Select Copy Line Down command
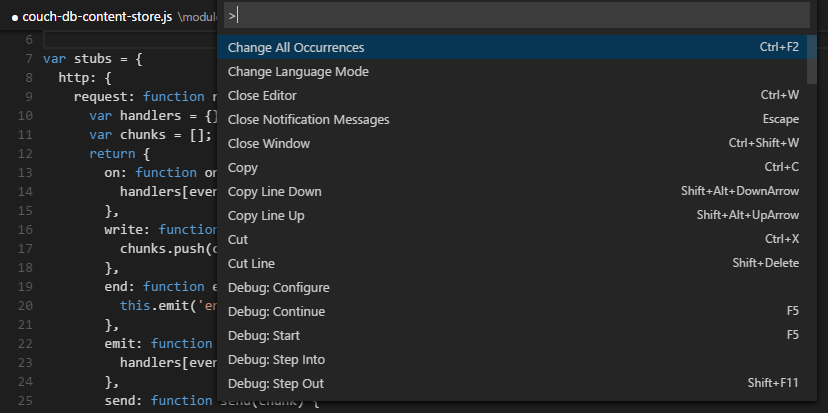 275,192
